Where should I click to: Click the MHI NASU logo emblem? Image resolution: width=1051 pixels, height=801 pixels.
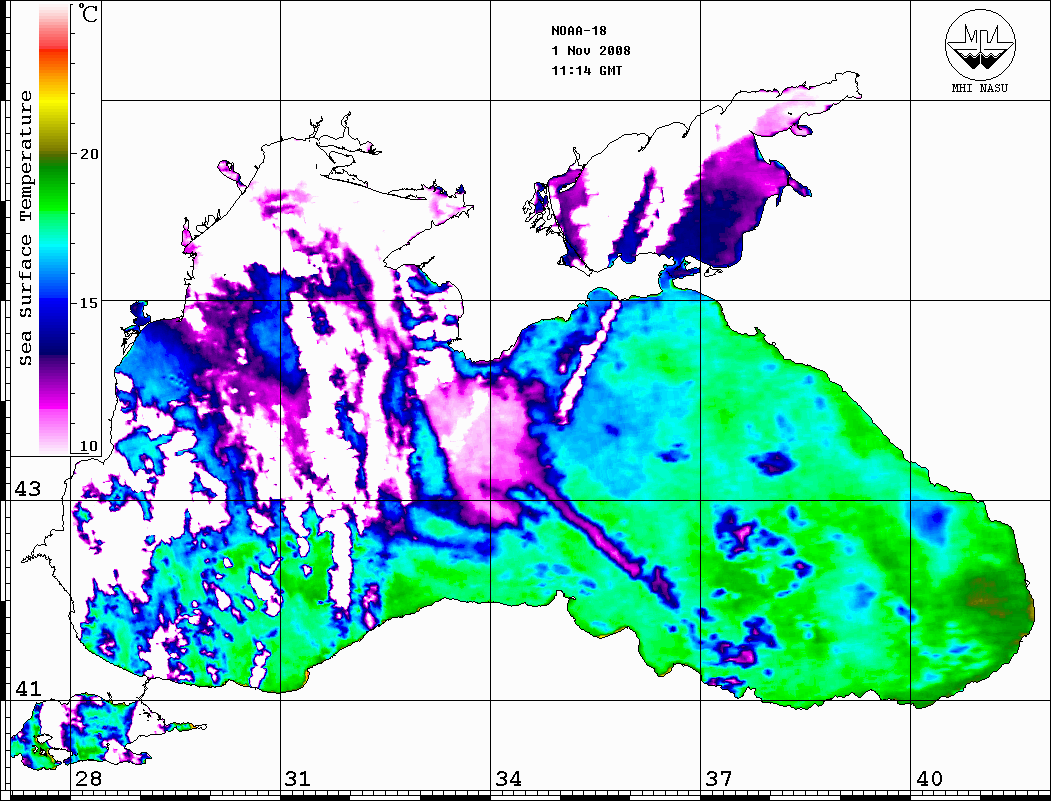[x=980, y=44]
